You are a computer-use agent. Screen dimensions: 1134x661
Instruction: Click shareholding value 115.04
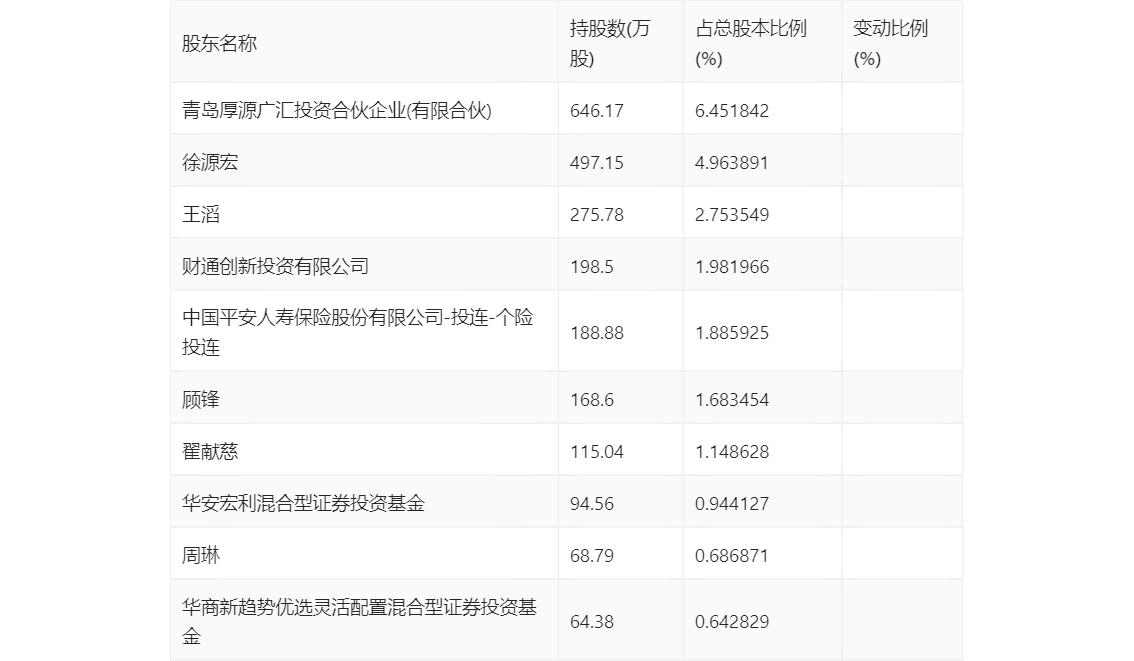(597, 452)
